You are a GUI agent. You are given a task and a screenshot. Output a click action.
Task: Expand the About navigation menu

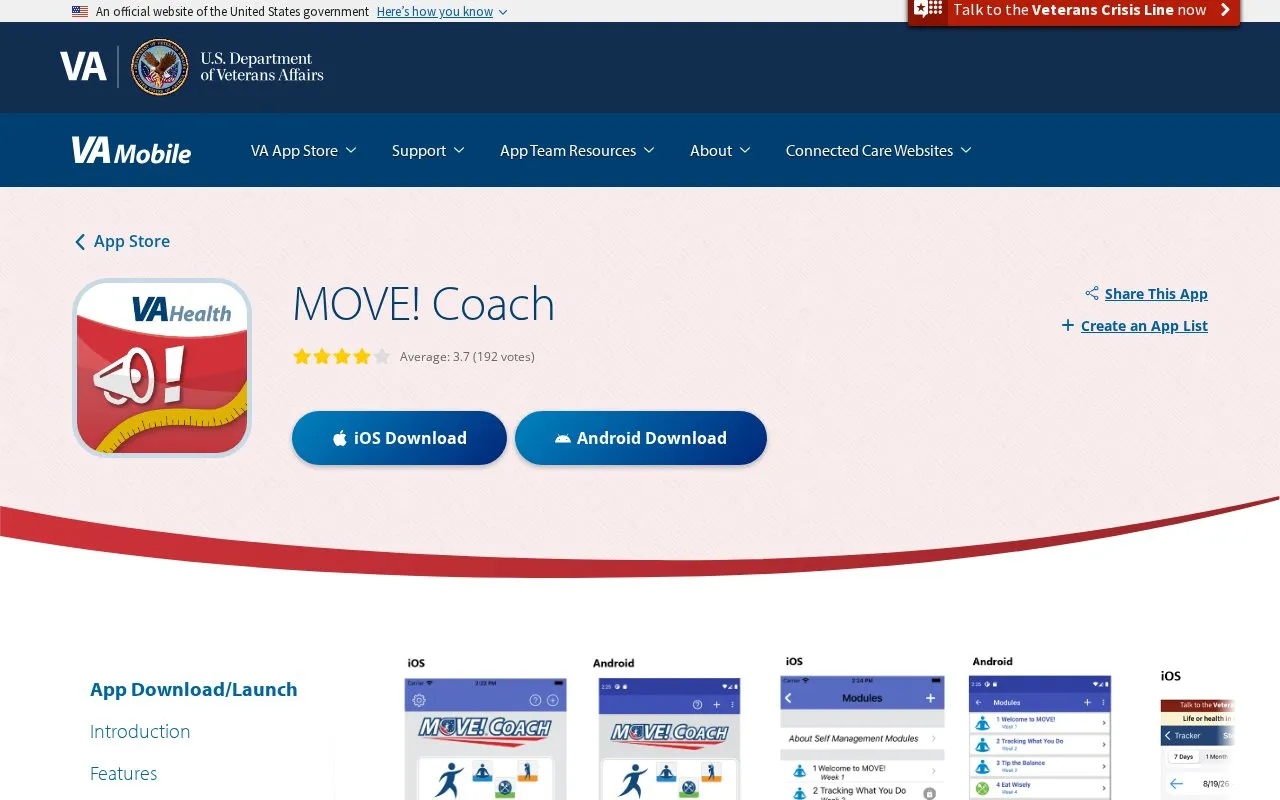coord(720,150)
